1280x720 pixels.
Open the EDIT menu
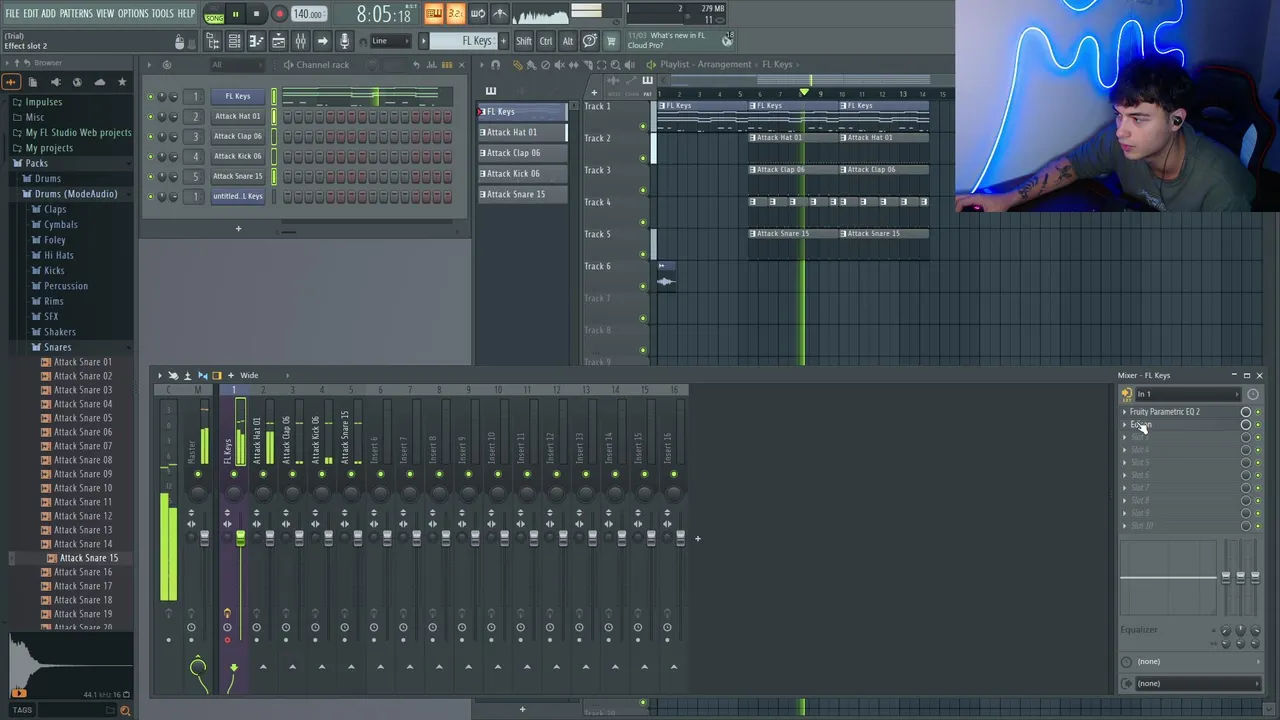[30, 13]
